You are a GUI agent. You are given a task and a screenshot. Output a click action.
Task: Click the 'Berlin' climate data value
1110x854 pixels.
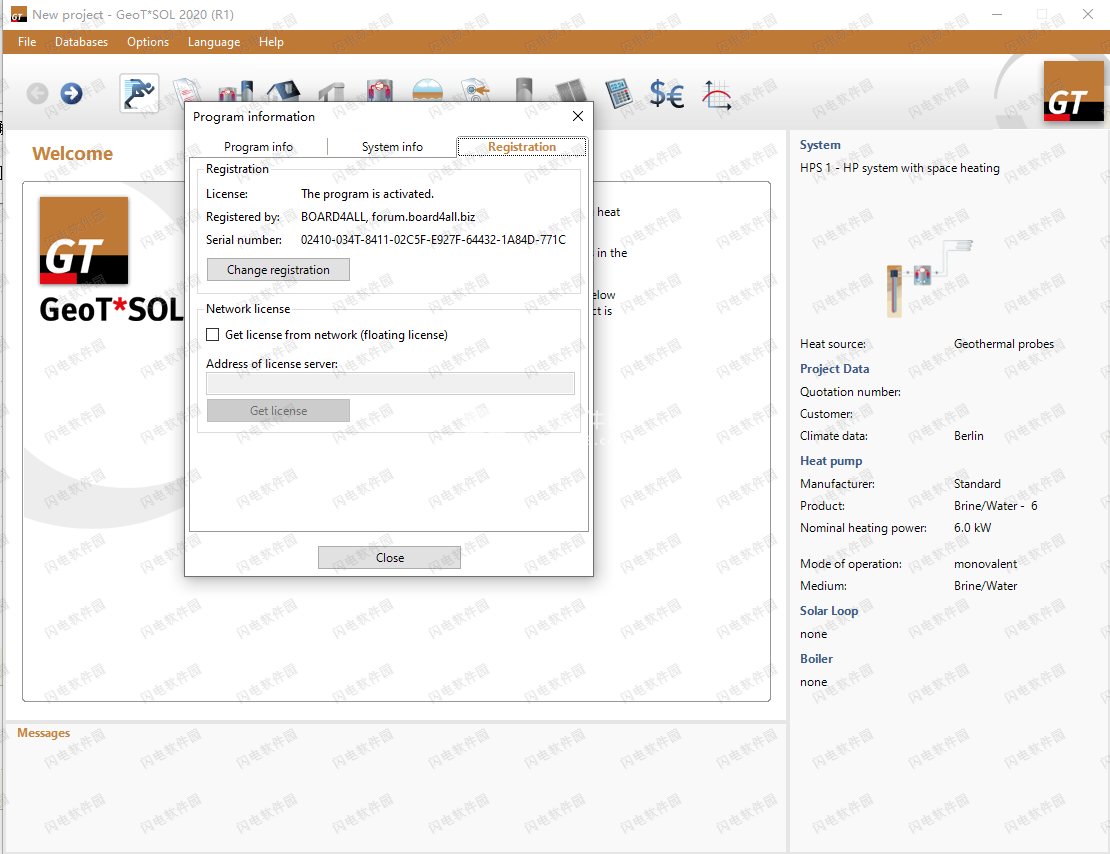pos(968,436)
